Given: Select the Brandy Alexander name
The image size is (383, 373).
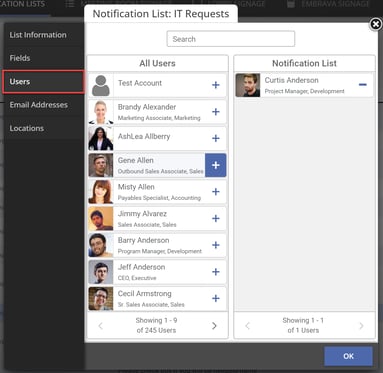Looking at the screenshot, I should pyautogui.click(x=147, y=107).
